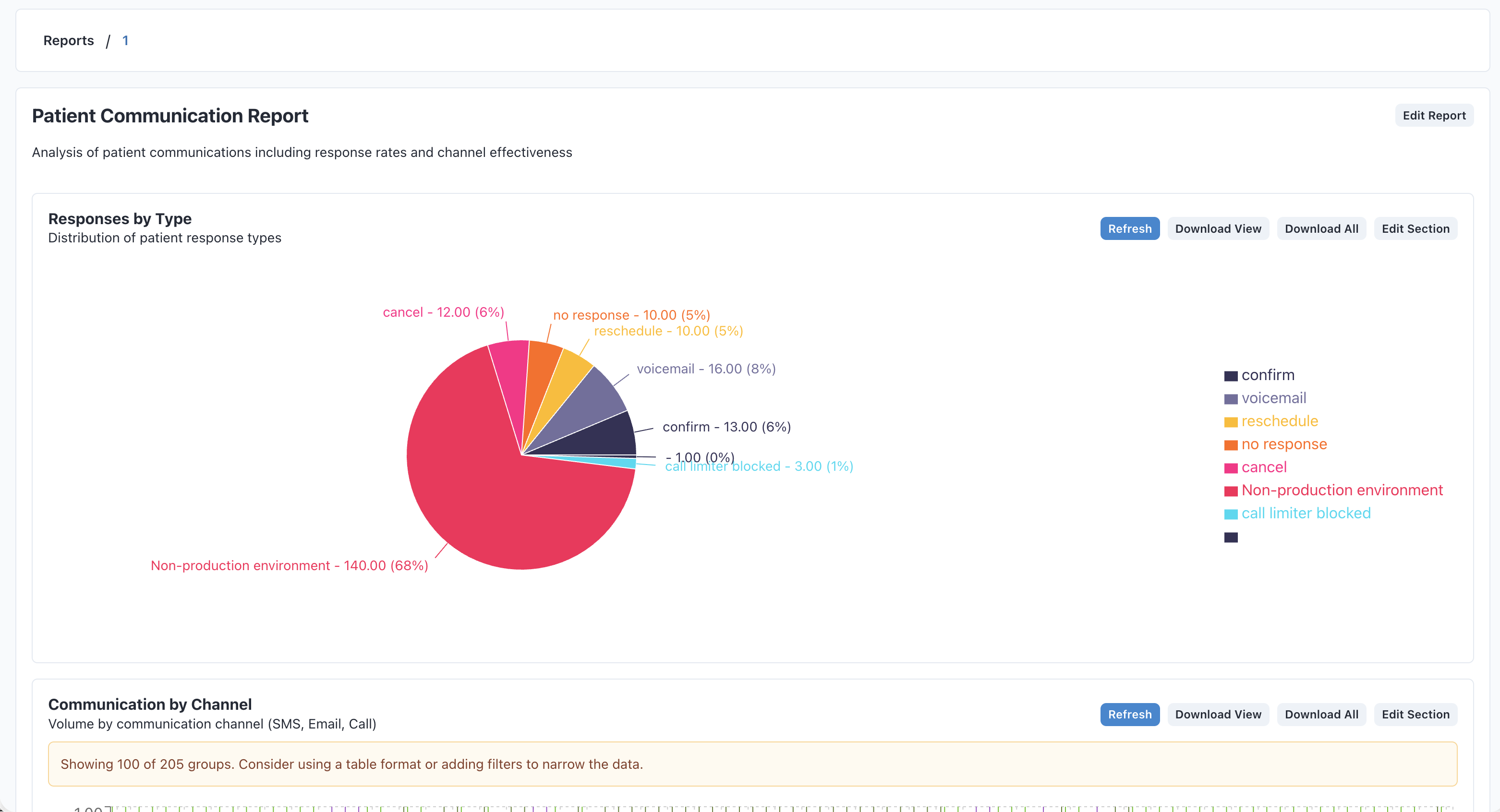Refresh the Responses by Type chart
The width and height of the screenshot is (1500, 812).
point(1129,228)
